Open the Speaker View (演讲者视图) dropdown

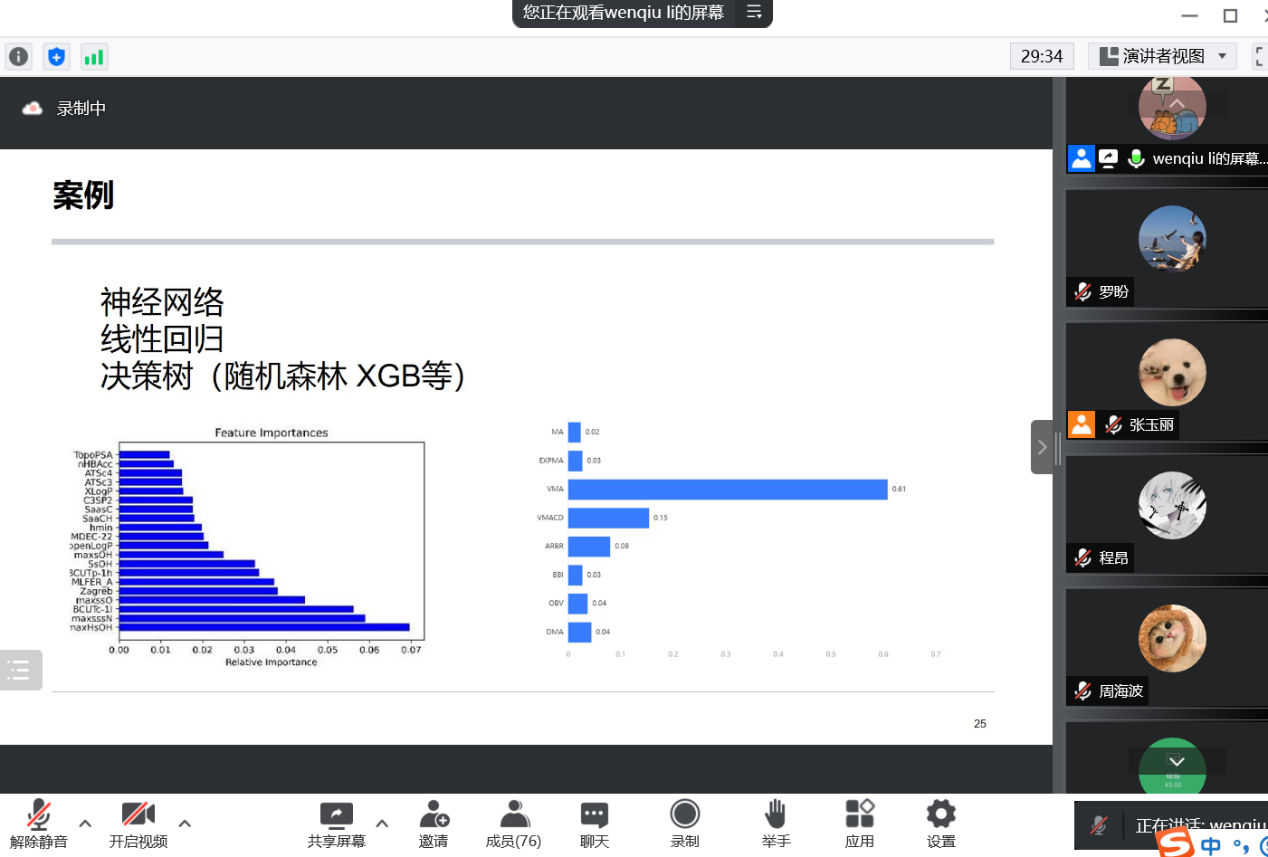(1163, 56)
